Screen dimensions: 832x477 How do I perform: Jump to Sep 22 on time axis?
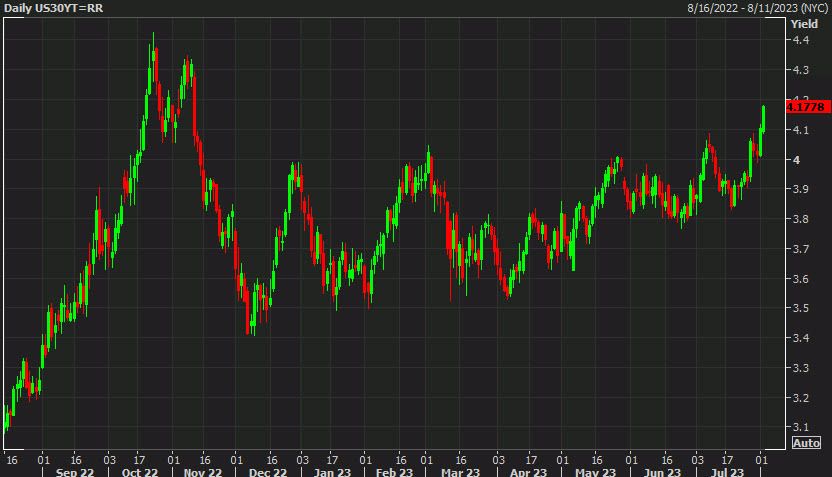(75, 471)
